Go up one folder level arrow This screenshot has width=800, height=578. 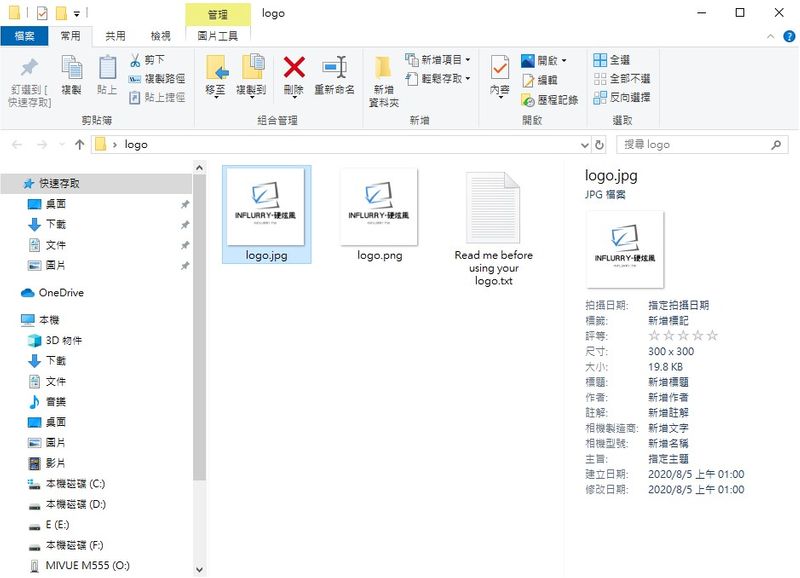pos(79,145)
